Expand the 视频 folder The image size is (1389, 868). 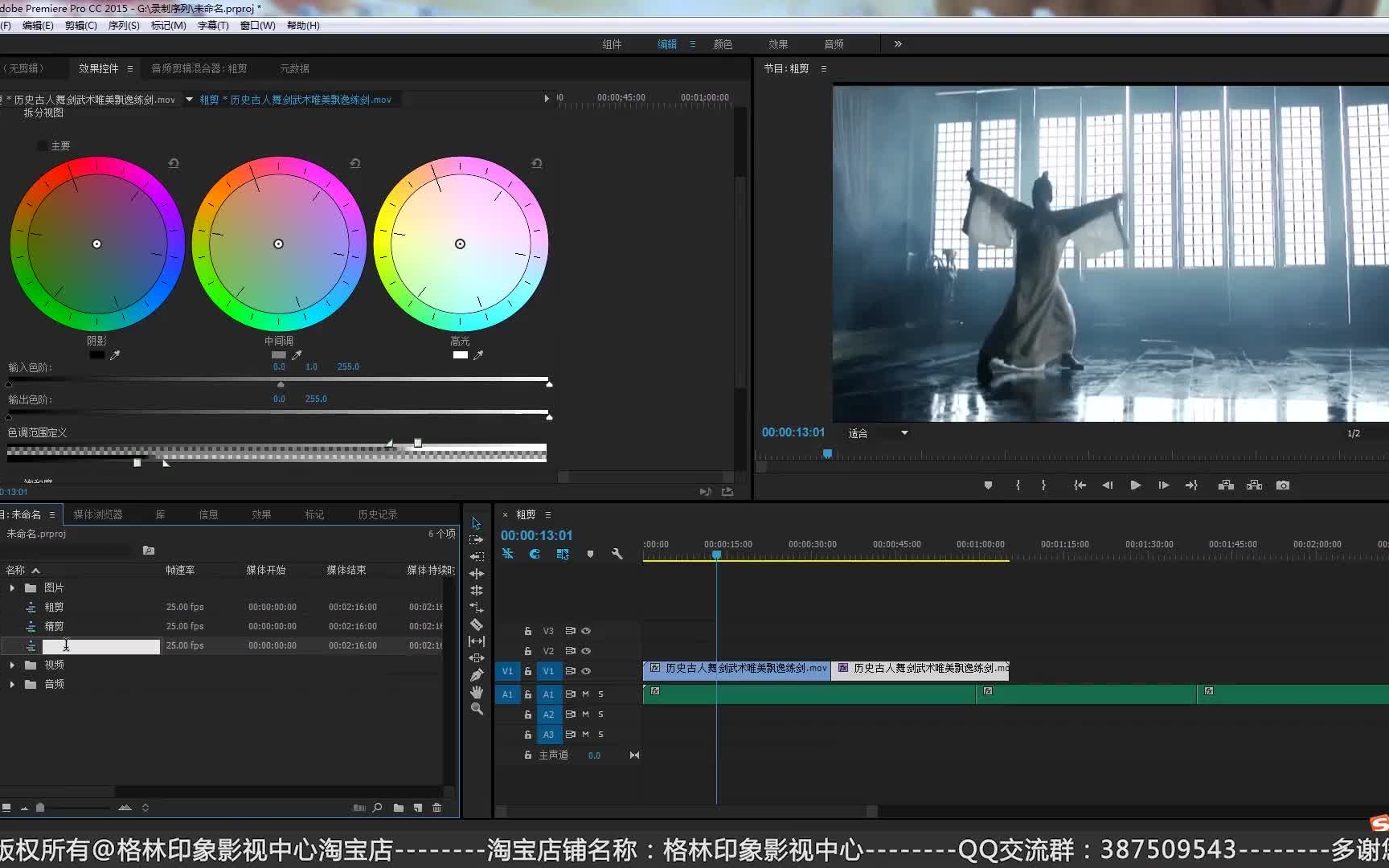coord(12,665)
